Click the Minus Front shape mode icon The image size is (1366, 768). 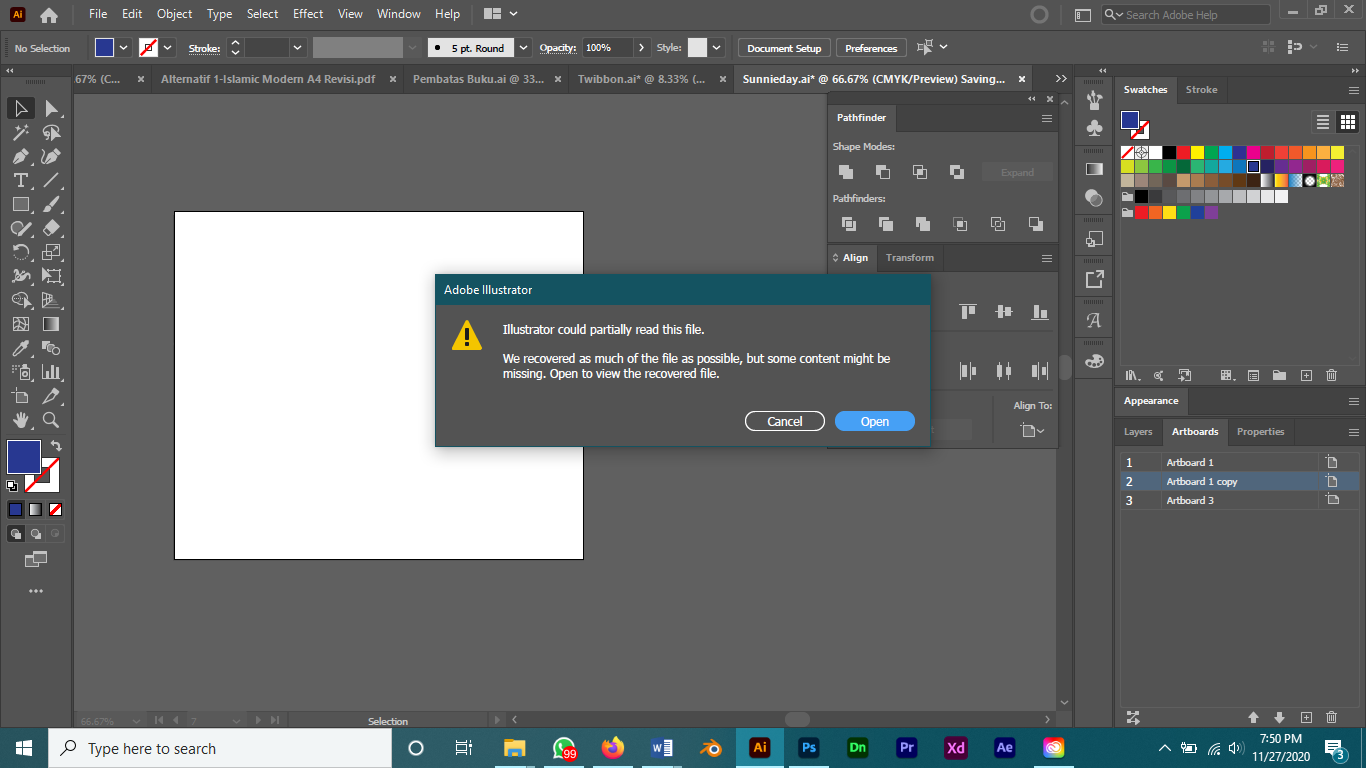tap(883, 172)
